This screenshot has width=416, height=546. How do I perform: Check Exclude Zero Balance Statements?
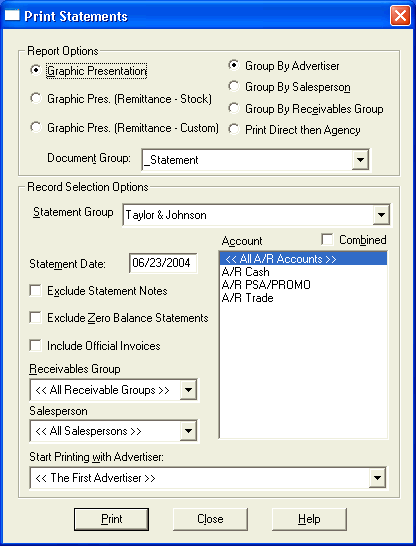click(x=35, y=318)
